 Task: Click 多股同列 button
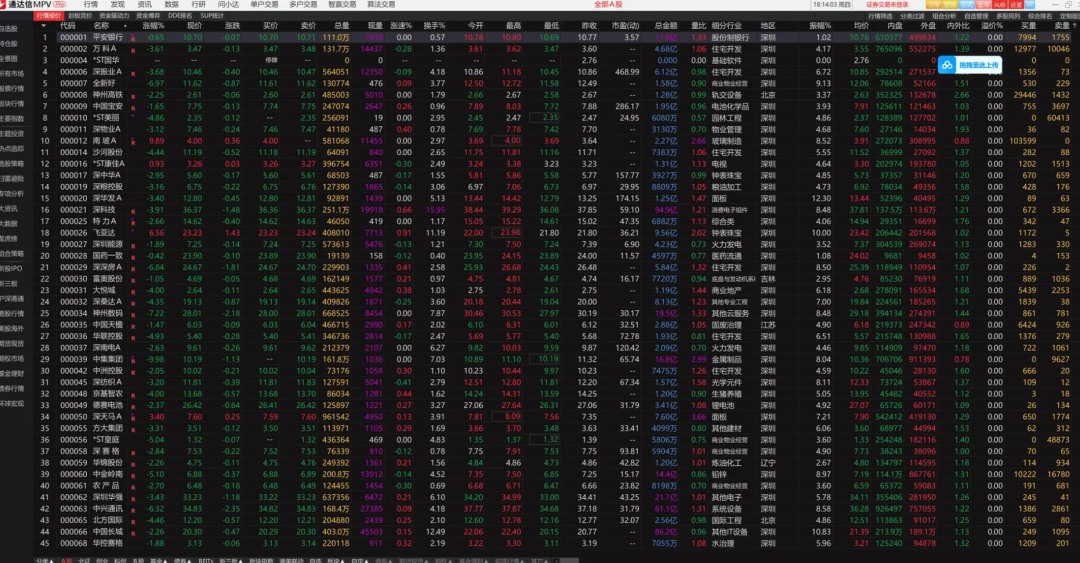click(1008, 16)
